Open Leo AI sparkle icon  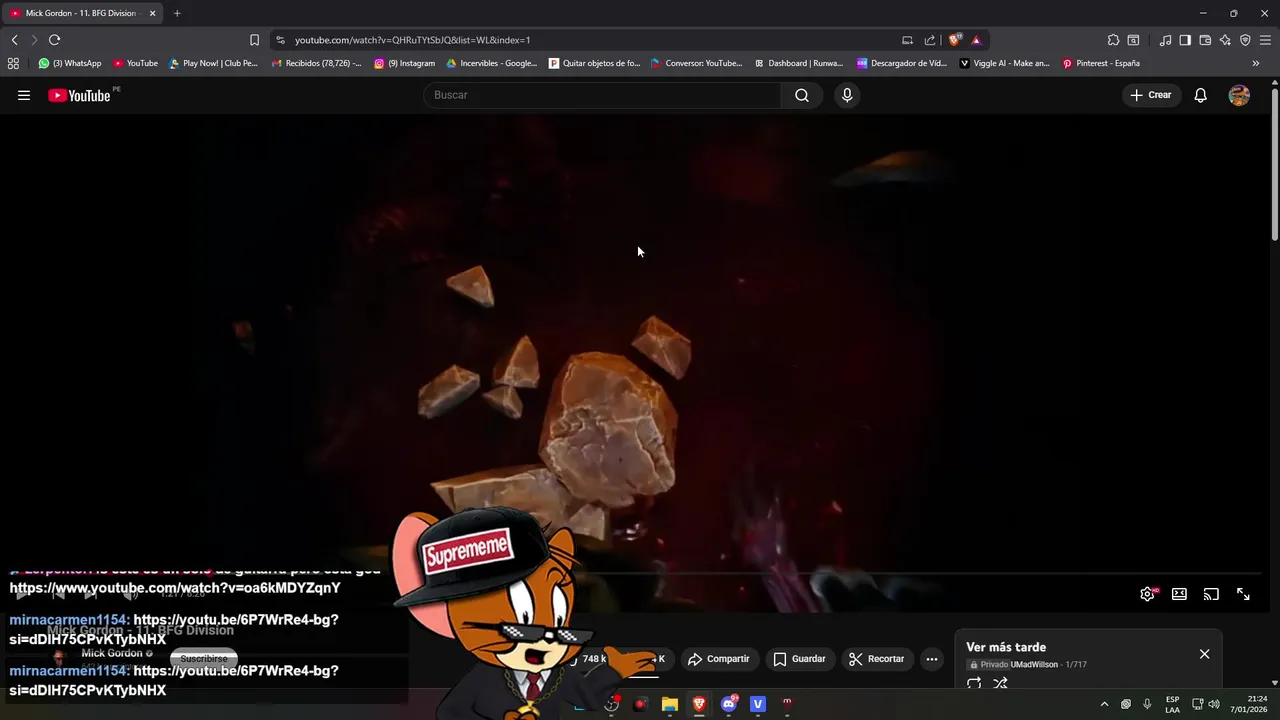[x=1225, y=40]
